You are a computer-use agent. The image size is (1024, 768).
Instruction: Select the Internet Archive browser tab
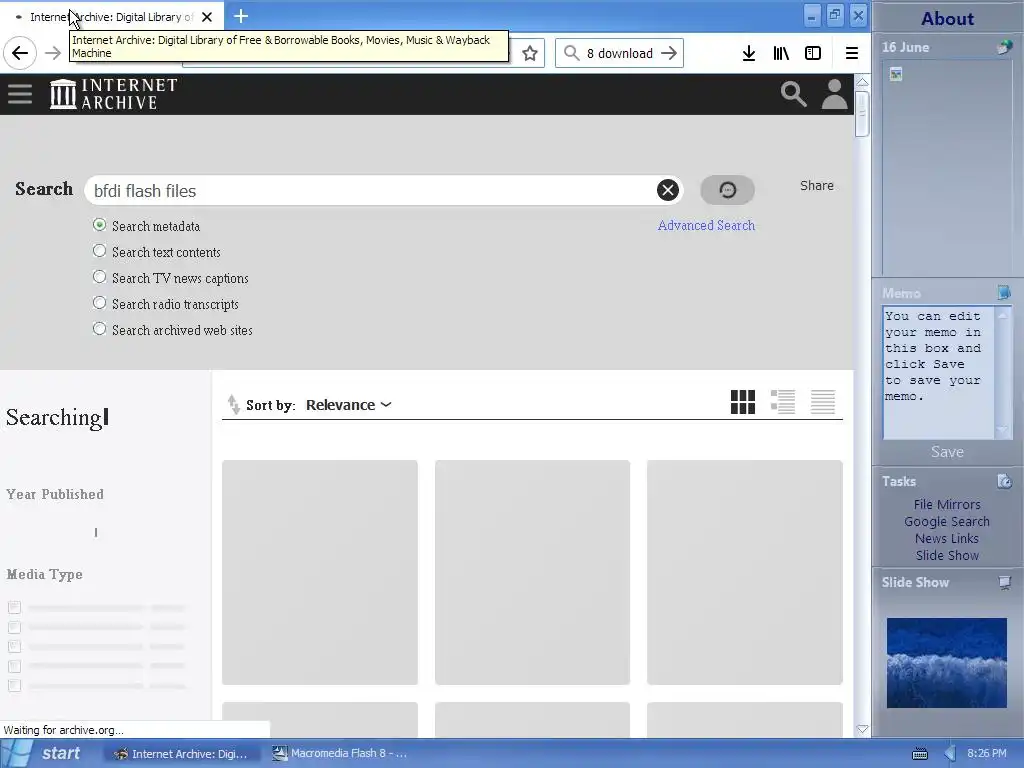pos(111,17)
